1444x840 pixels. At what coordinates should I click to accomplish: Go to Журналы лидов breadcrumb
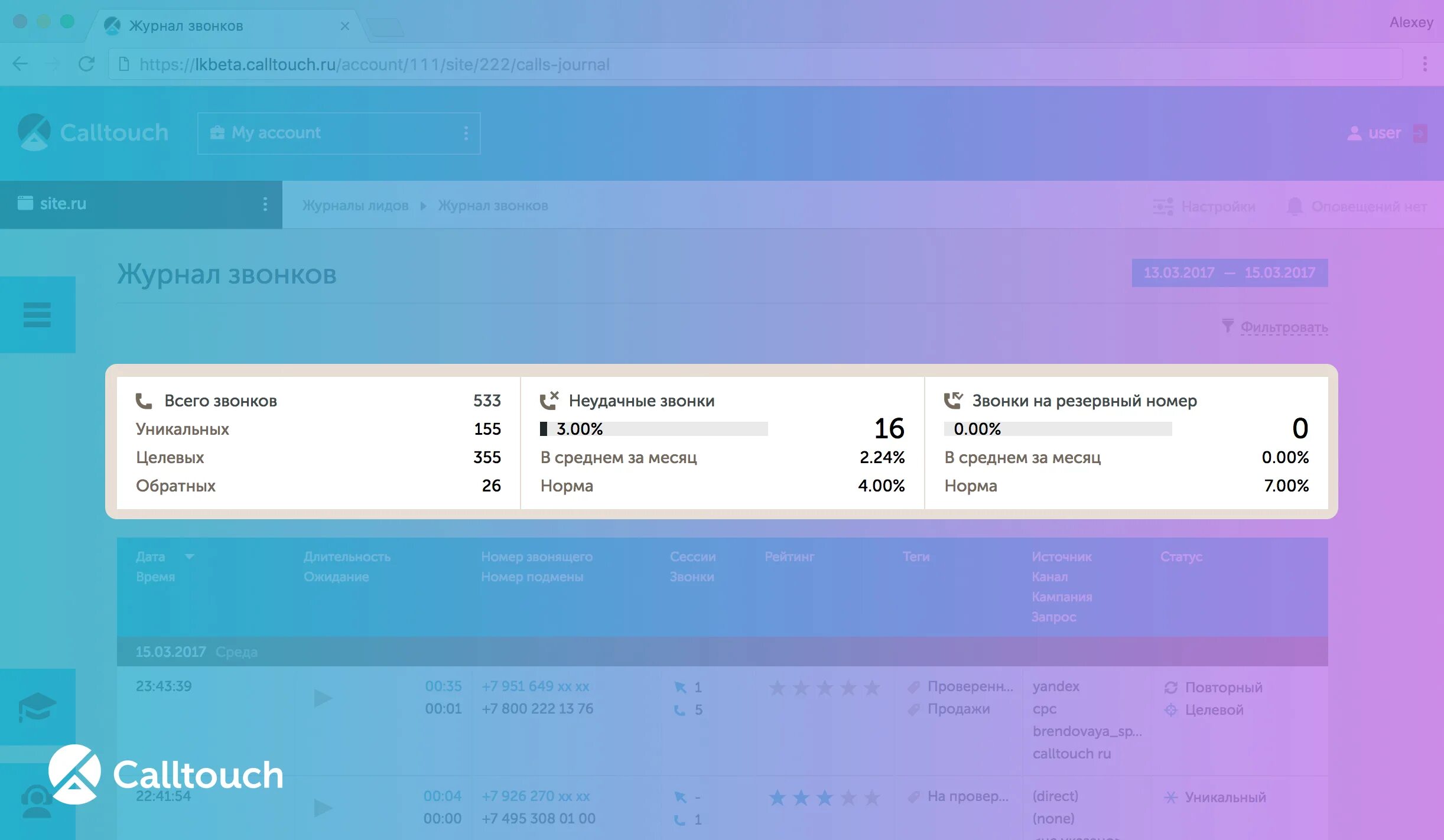(x=355, y=206)
